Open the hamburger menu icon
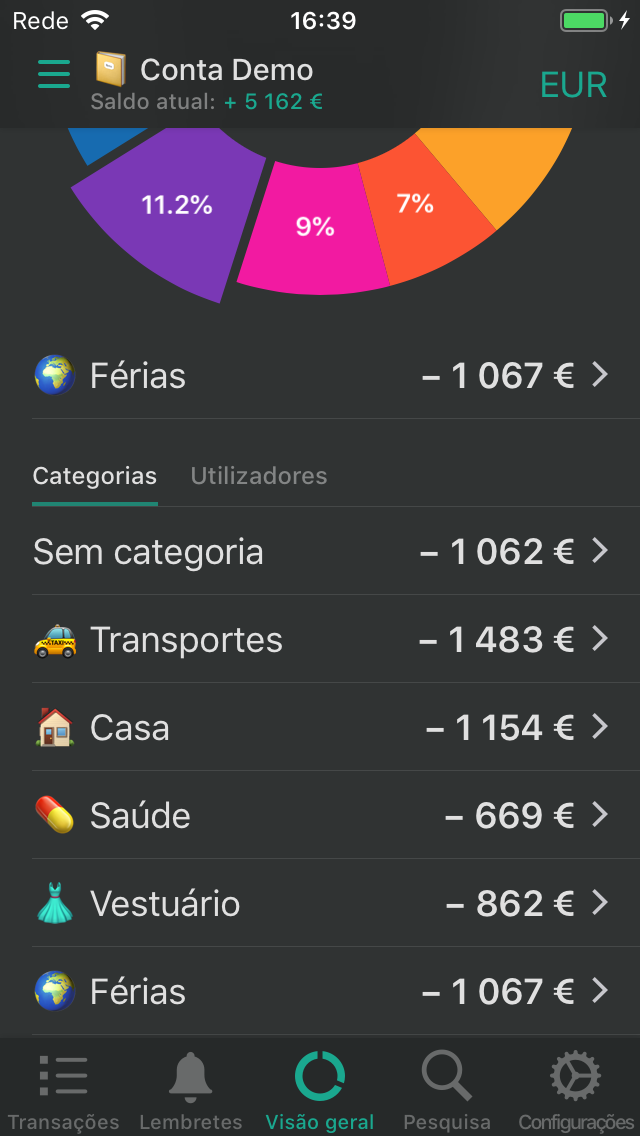This screenshot has height=1136, width=640. click(x=54, y=74)
